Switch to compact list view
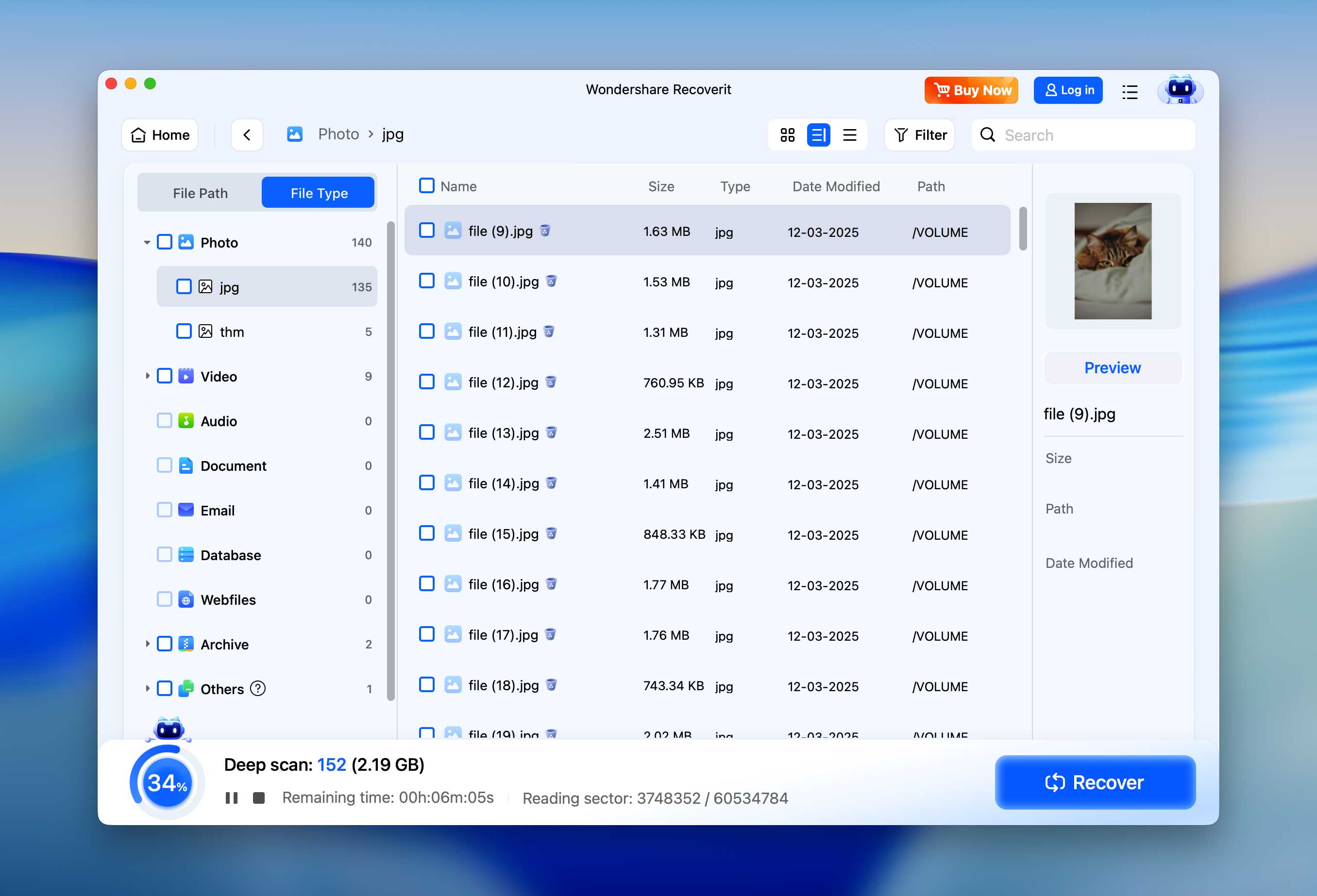The image size is (1317, 896). pos(850,135)
